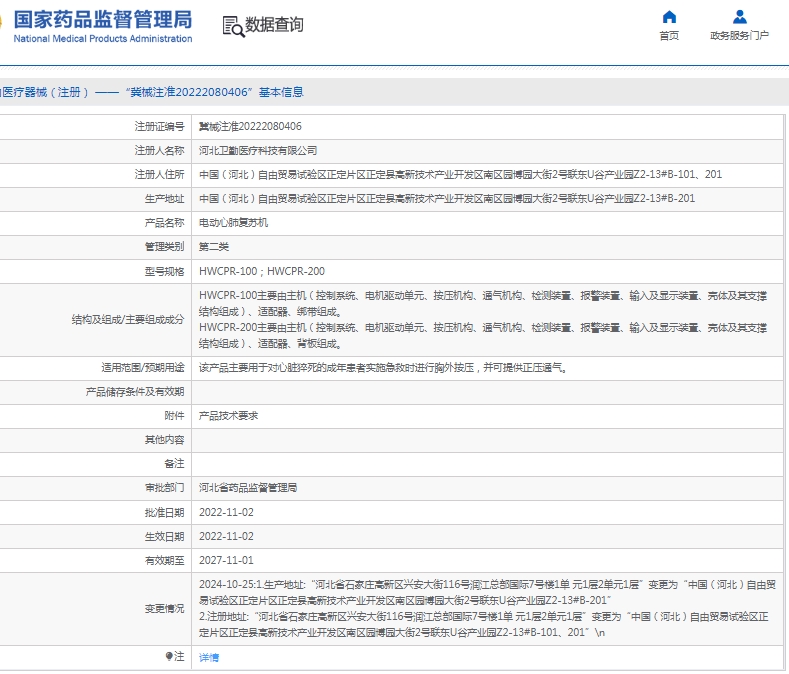789x674 pixels.
Task: Click the 首页 home icon
Action: (x=669, y=17)
